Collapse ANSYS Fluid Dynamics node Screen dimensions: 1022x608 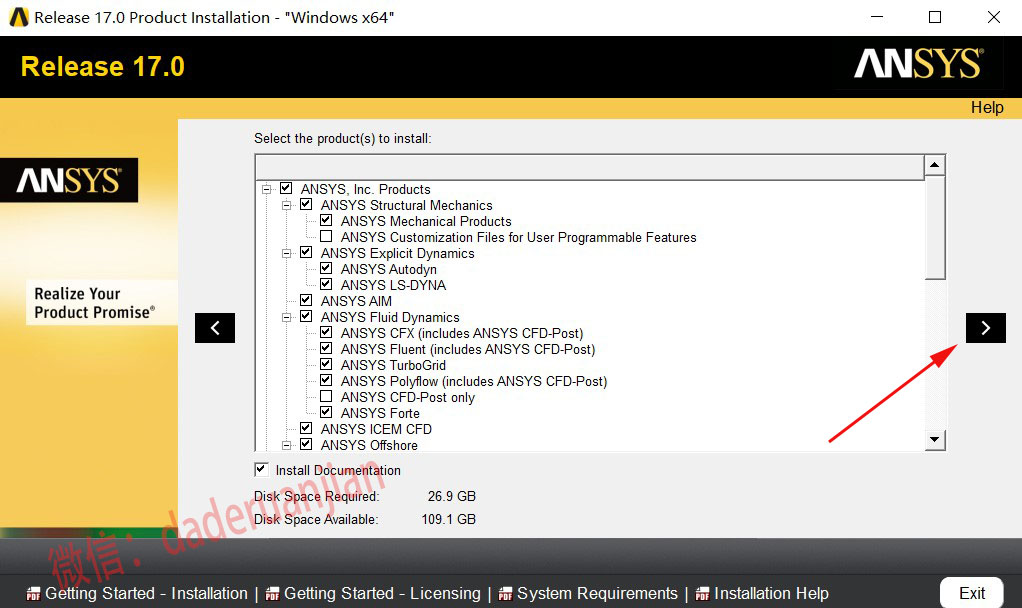tap(286, 317)
